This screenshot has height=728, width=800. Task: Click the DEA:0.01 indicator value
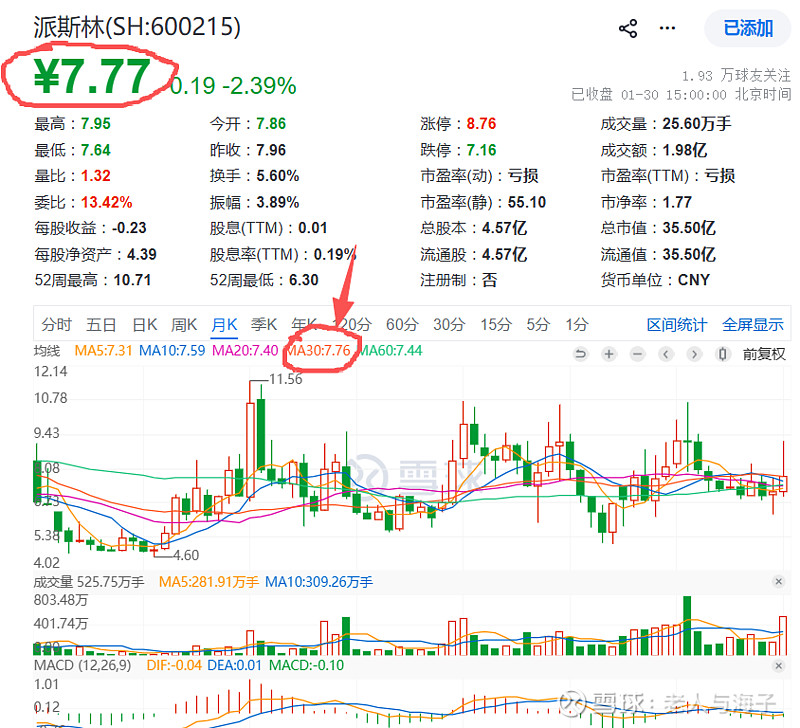234,665
